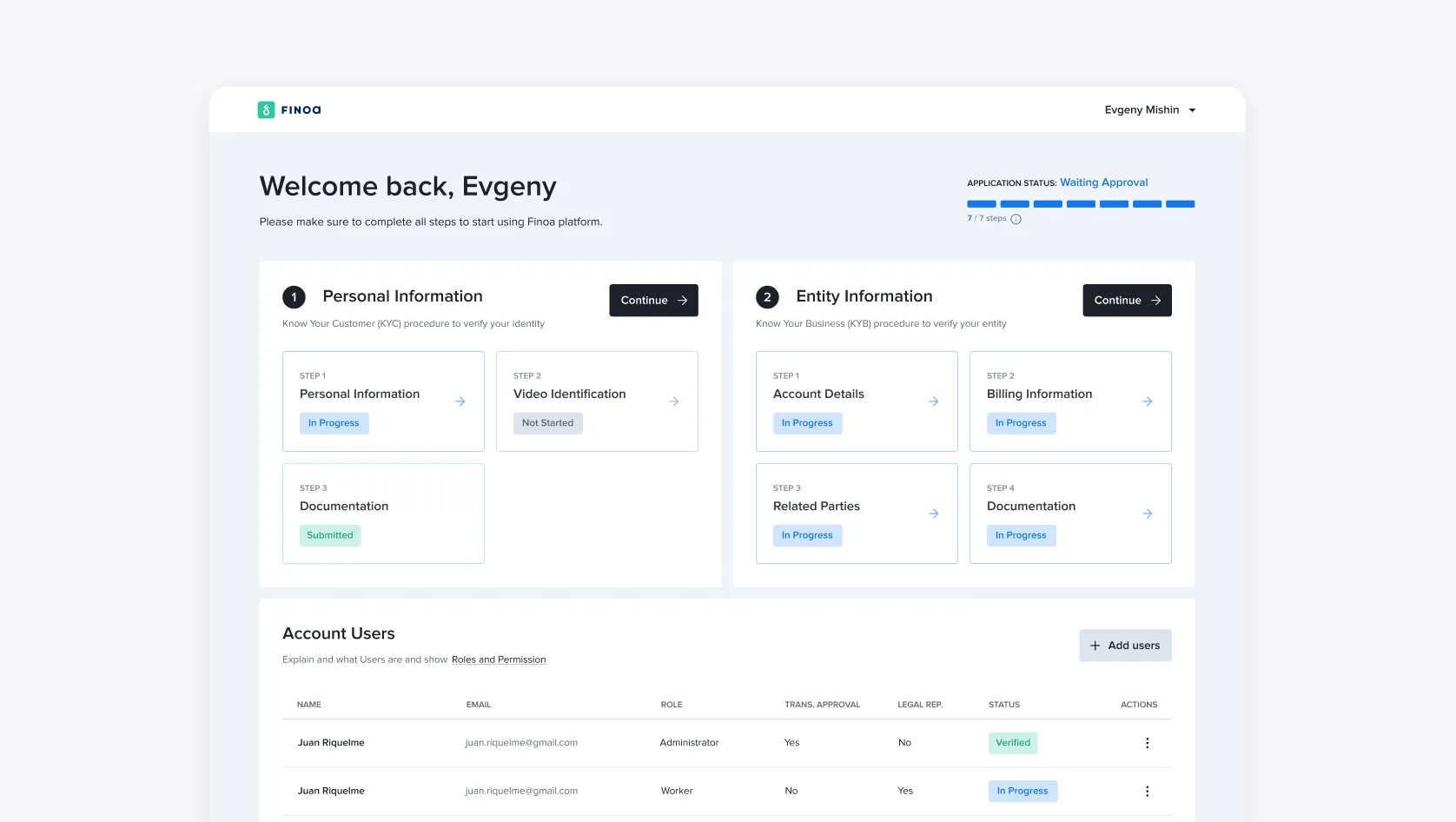Click Not Started badge under Video Identification
This screenshot has width=1456, height=822.
pos(548,423)
